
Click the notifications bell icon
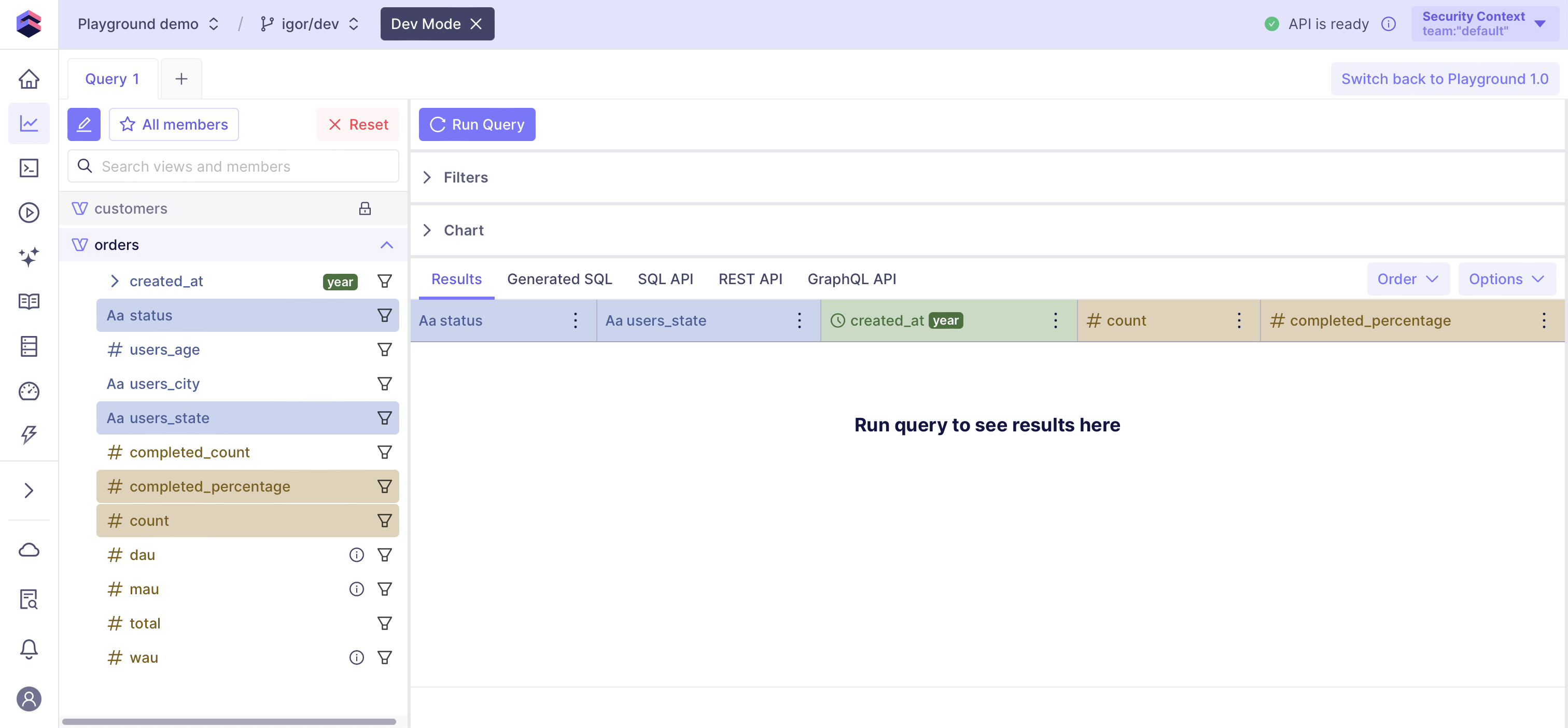coord(29,649)
